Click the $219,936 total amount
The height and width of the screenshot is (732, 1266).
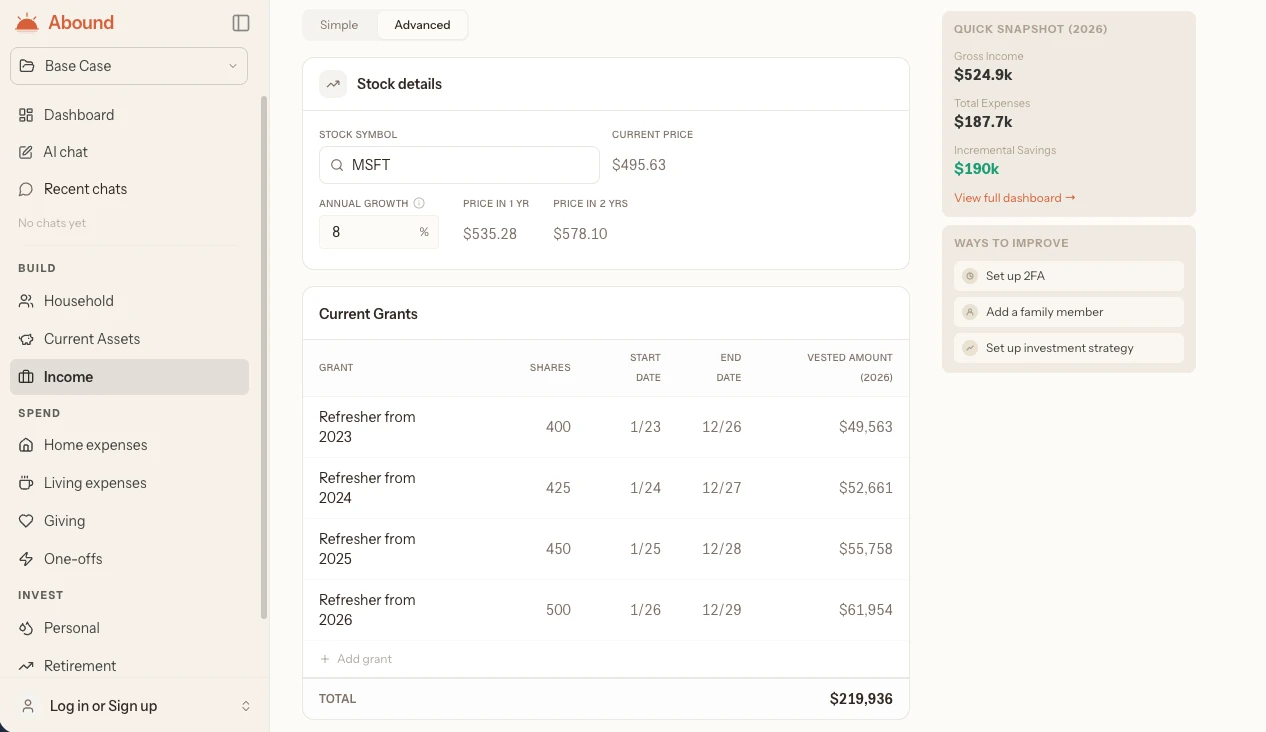coord(861,699)
